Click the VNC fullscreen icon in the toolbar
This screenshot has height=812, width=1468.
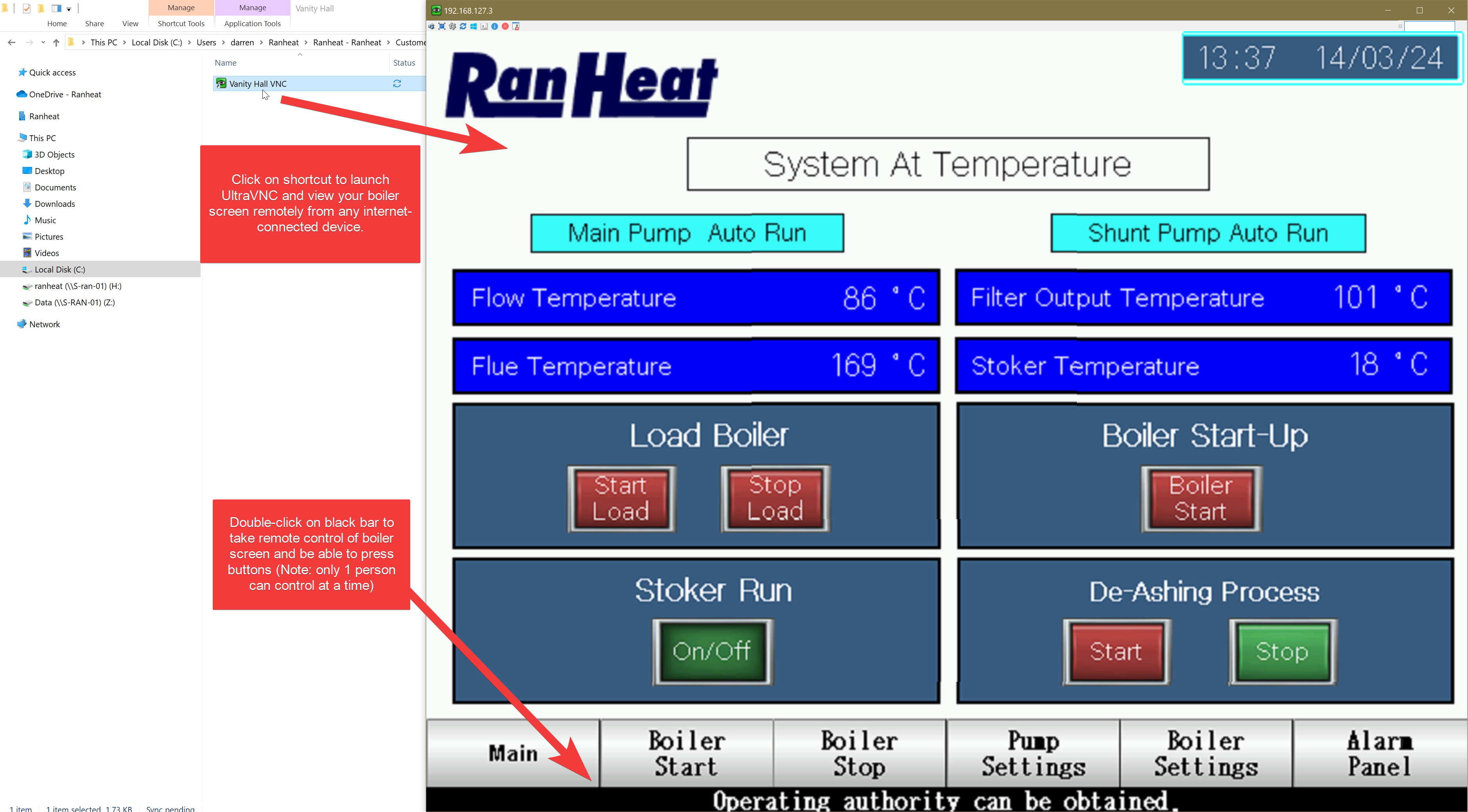(x=441, y=26)
